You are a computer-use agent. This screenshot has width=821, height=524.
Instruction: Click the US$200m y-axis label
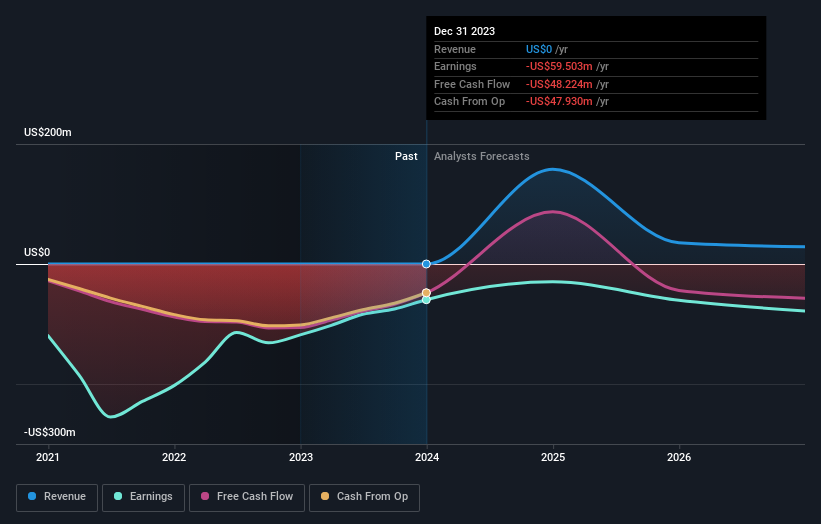48,132
